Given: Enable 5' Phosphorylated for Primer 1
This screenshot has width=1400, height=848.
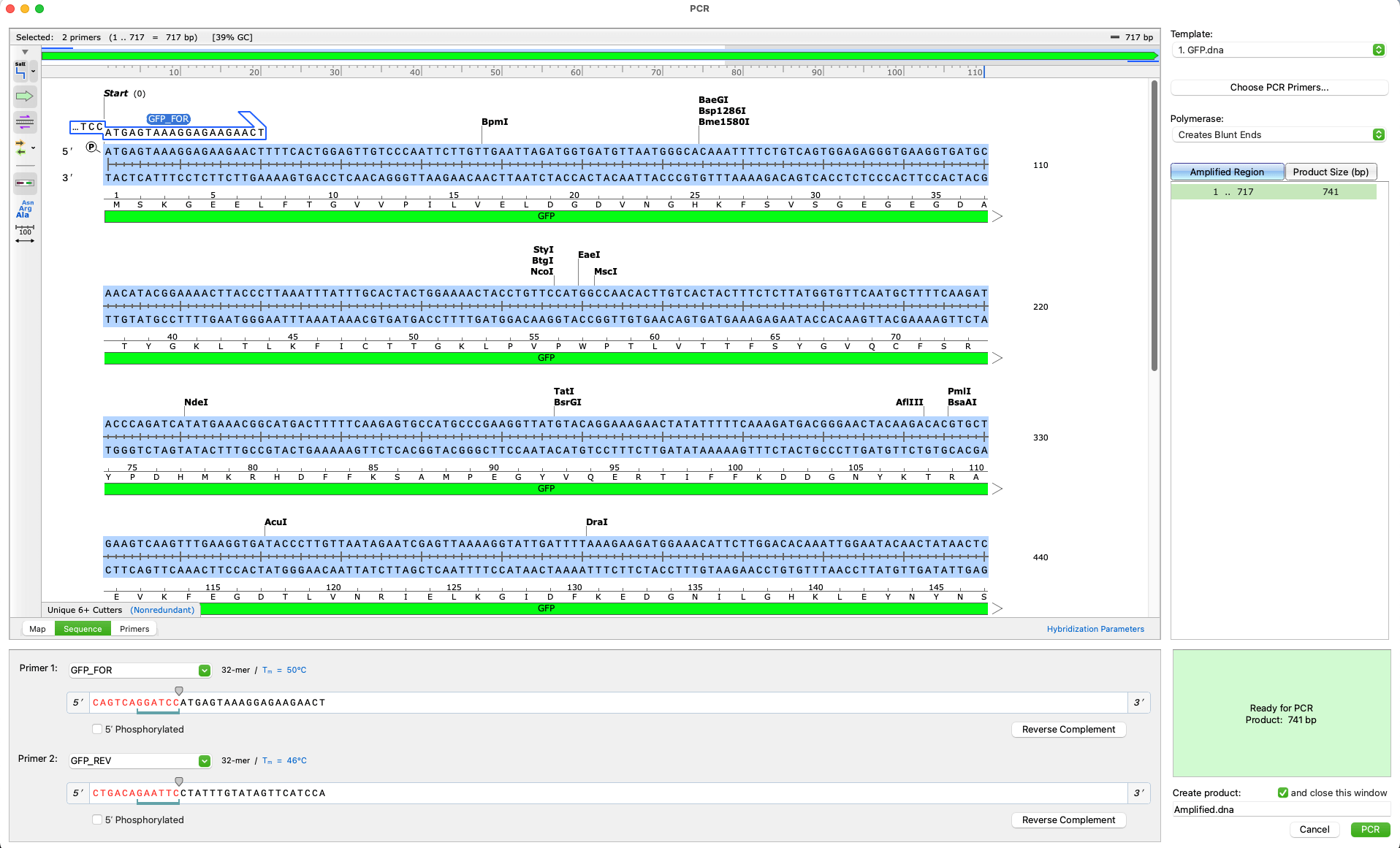Looking at the screenshot, I should pos(97,729).
